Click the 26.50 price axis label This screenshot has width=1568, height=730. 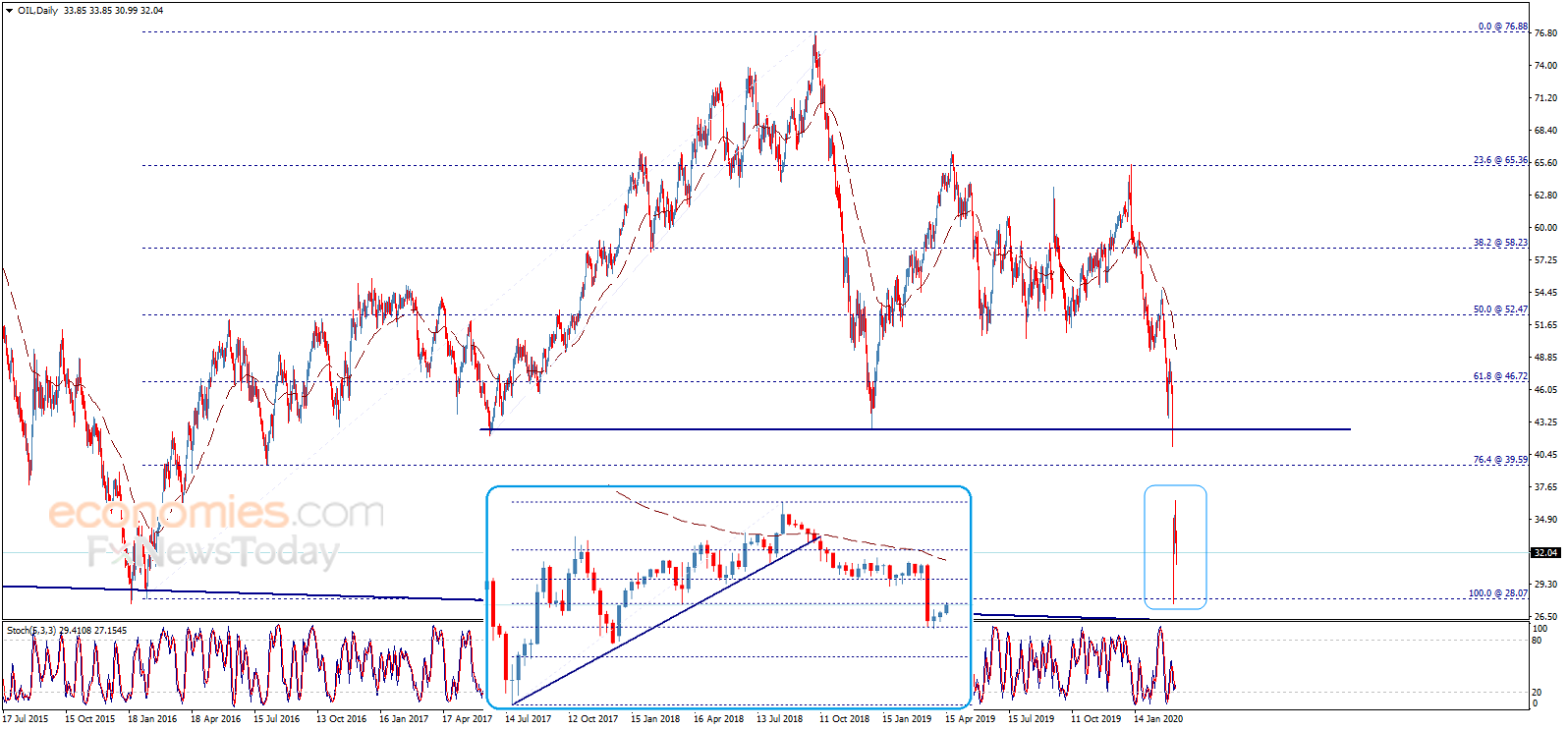coord(1545,617)
